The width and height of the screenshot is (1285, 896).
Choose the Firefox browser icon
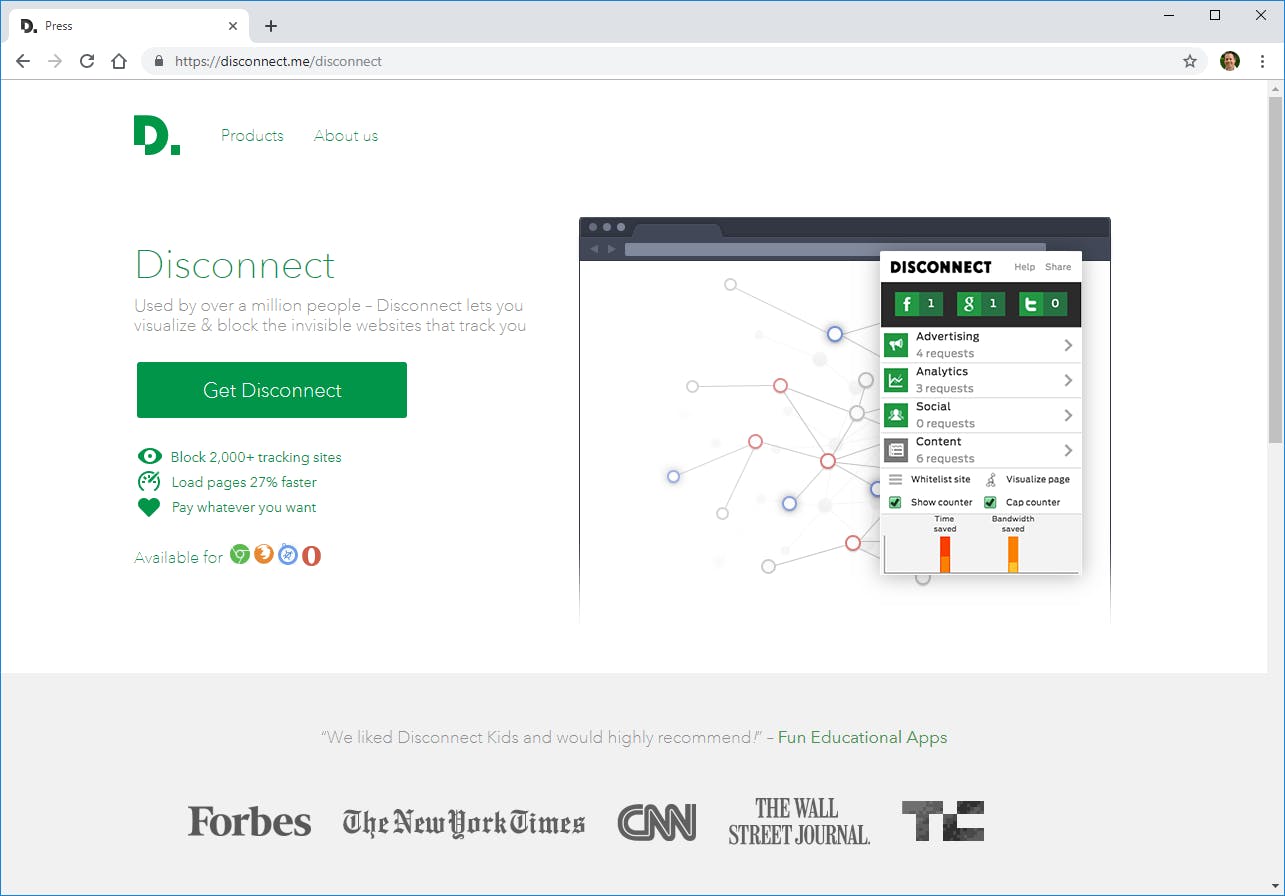click(264, 554)
